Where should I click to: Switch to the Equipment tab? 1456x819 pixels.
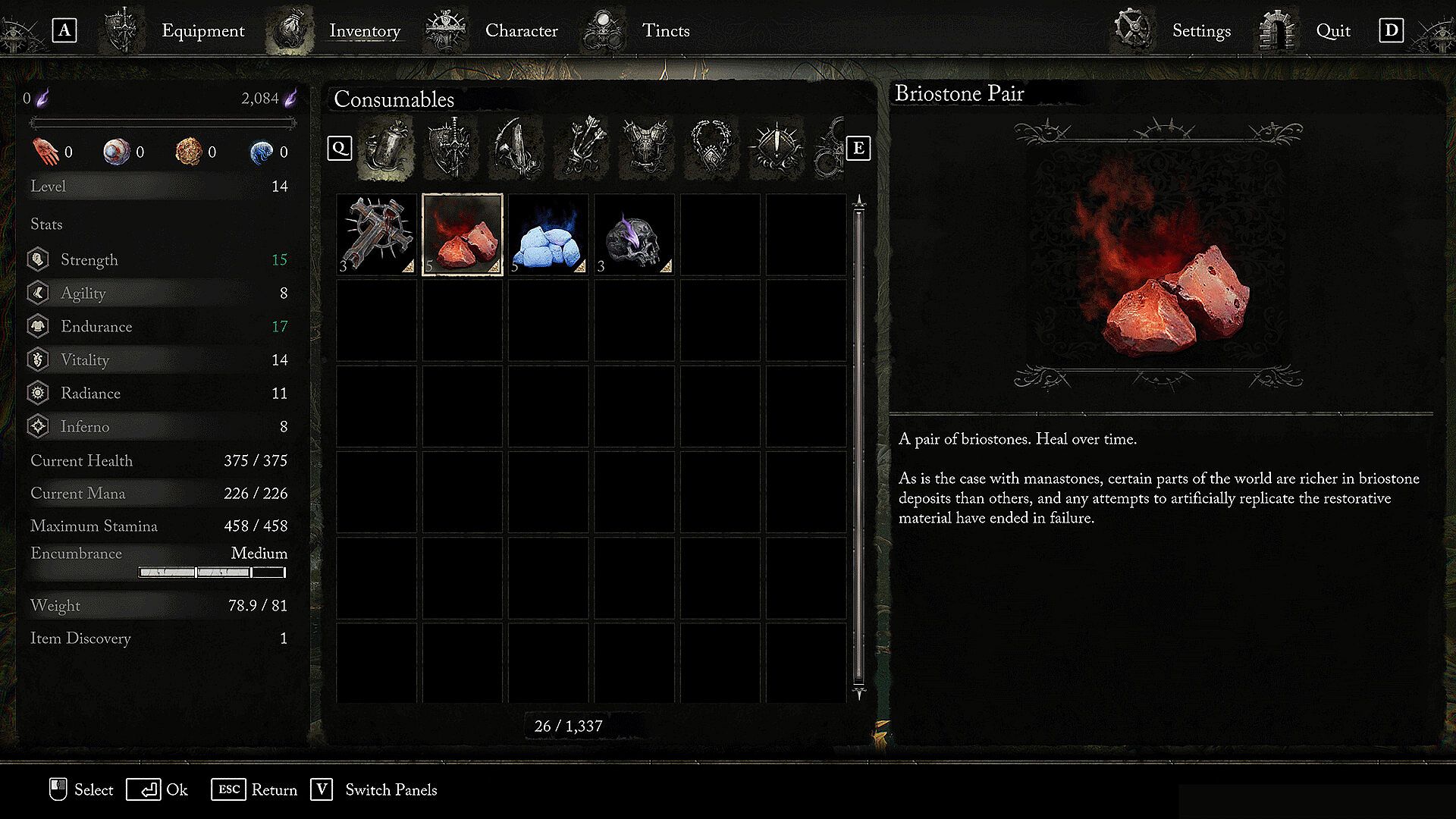[202, 30]
